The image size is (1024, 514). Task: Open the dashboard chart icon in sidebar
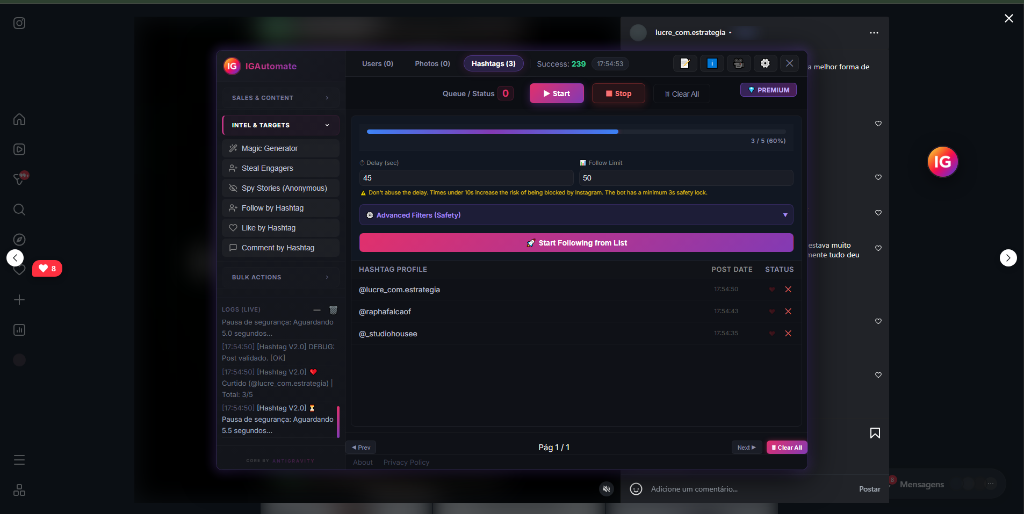(x=20, y=330)
